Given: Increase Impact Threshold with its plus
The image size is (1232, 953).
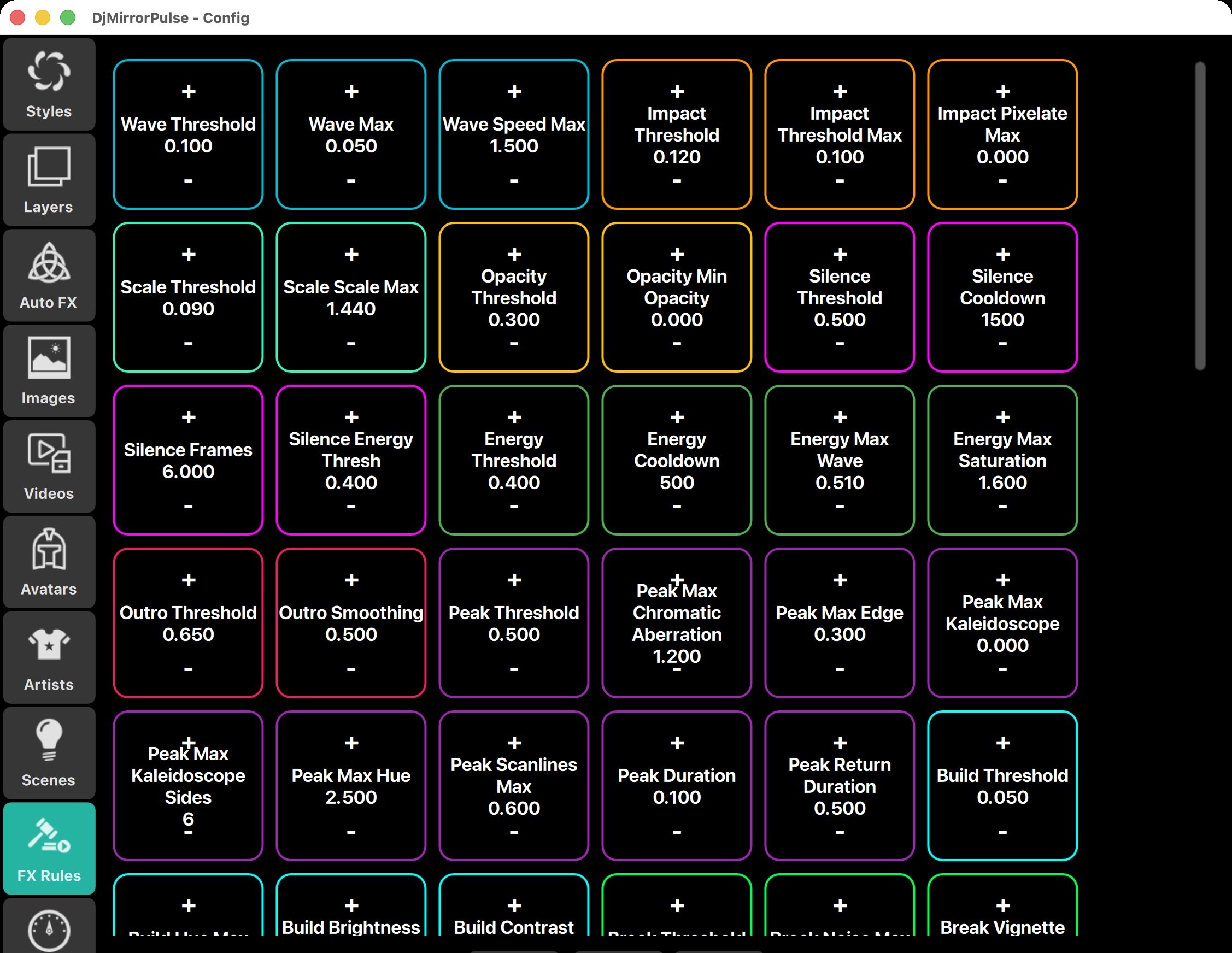Looking at the screenshot, I should click(x=677, y=91).
